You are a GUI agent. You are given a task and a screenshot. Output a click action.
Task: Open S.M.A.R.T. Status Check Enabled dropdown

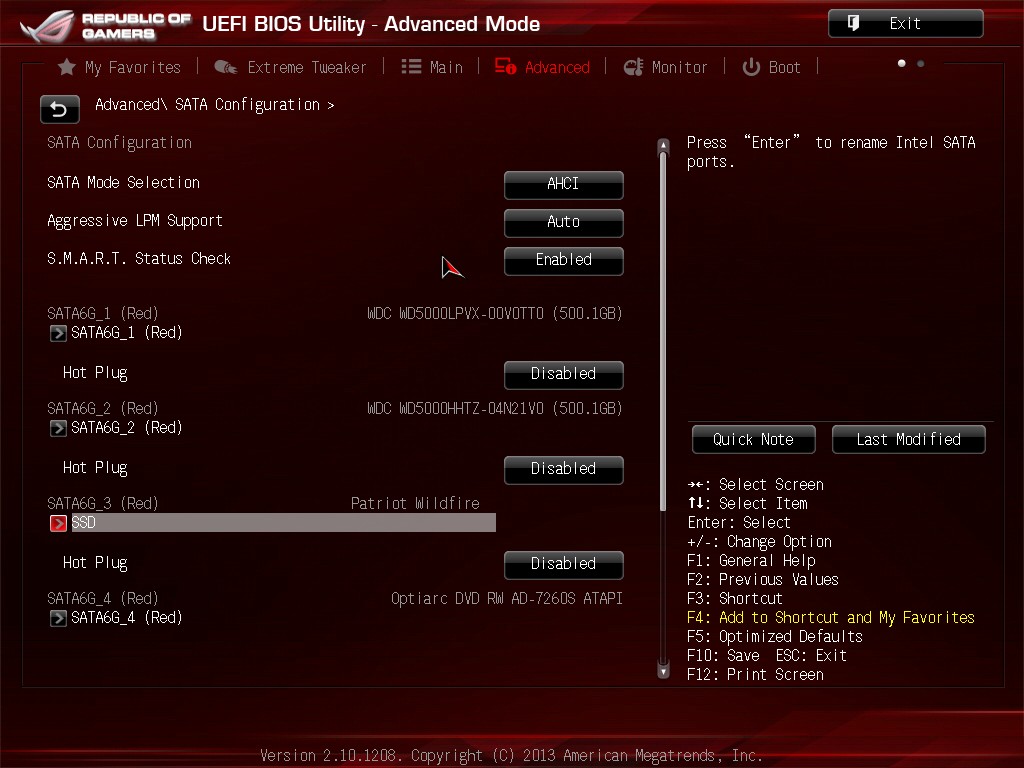tap(564, 261)
